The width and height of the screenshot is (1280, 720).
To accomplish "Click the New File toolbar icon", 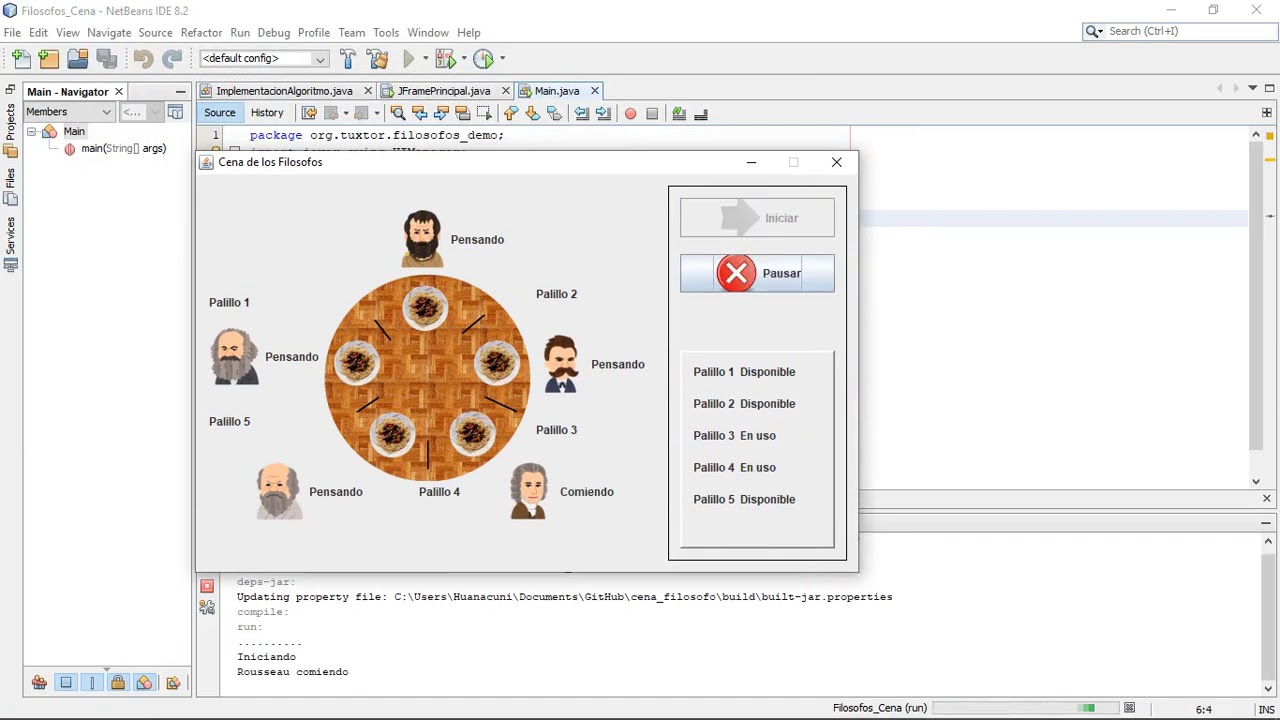I will [x=21, y=59].
